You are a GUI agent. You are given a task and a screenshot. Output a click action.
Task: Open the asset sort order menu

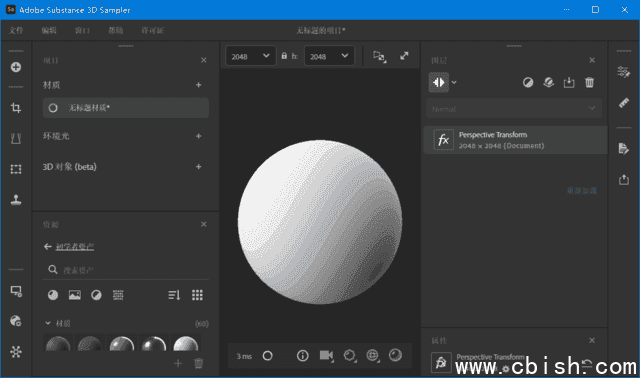(x=174, y=295)
